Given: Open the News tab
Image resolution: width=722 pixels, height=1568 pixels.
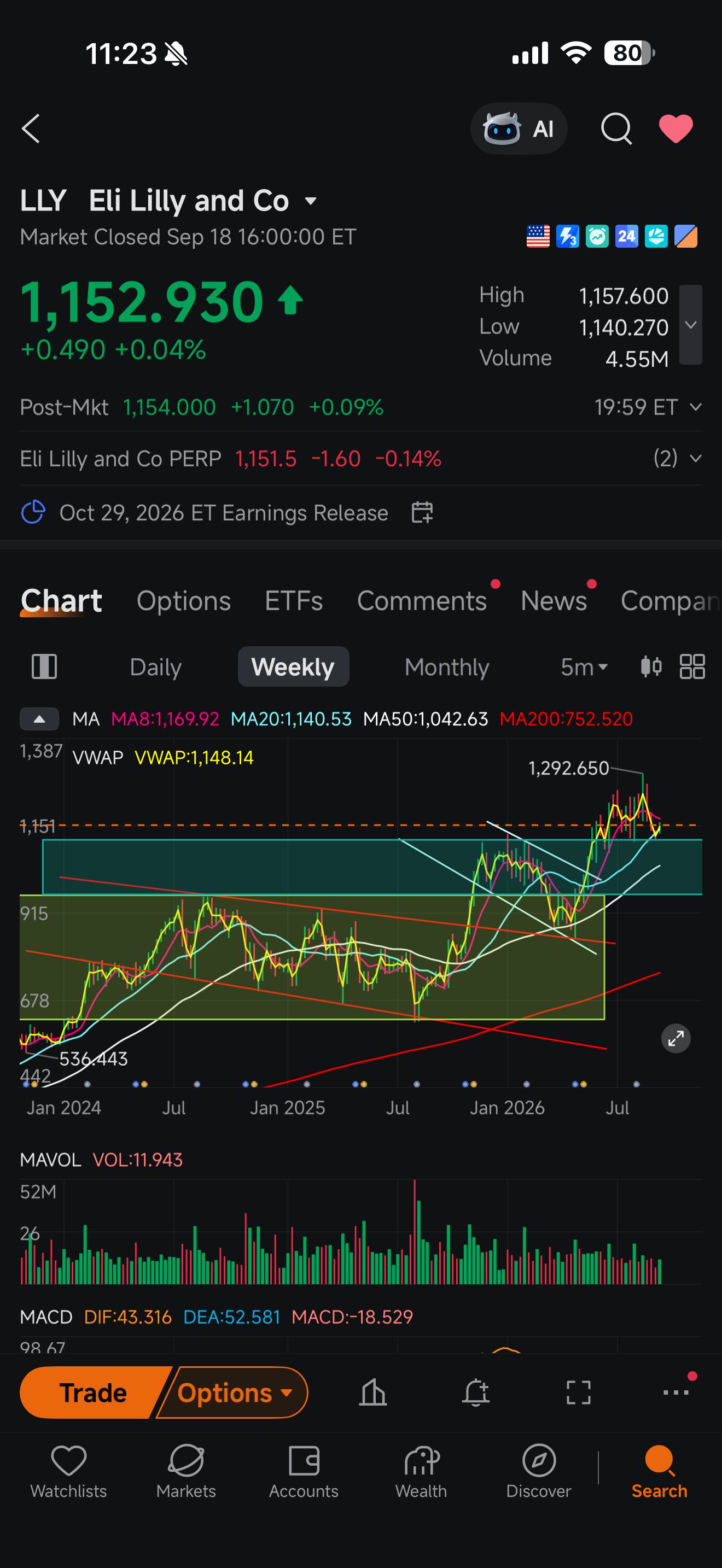Looking at the screenshot, I should pyautogui.click(x=554, y=601).
